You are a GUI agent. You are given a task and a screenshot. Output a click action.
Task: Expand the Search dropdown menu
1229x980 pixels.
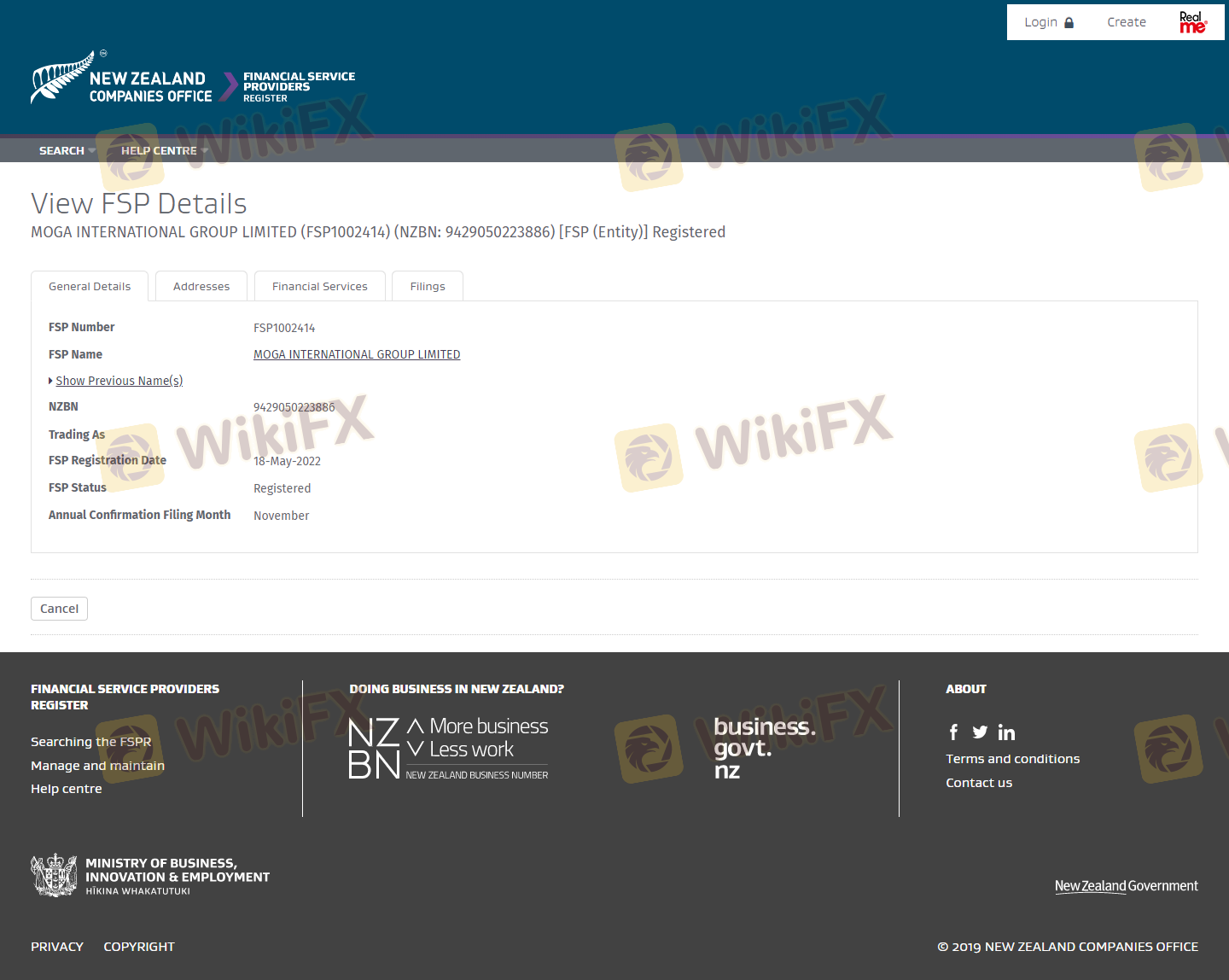click(67, 151)
